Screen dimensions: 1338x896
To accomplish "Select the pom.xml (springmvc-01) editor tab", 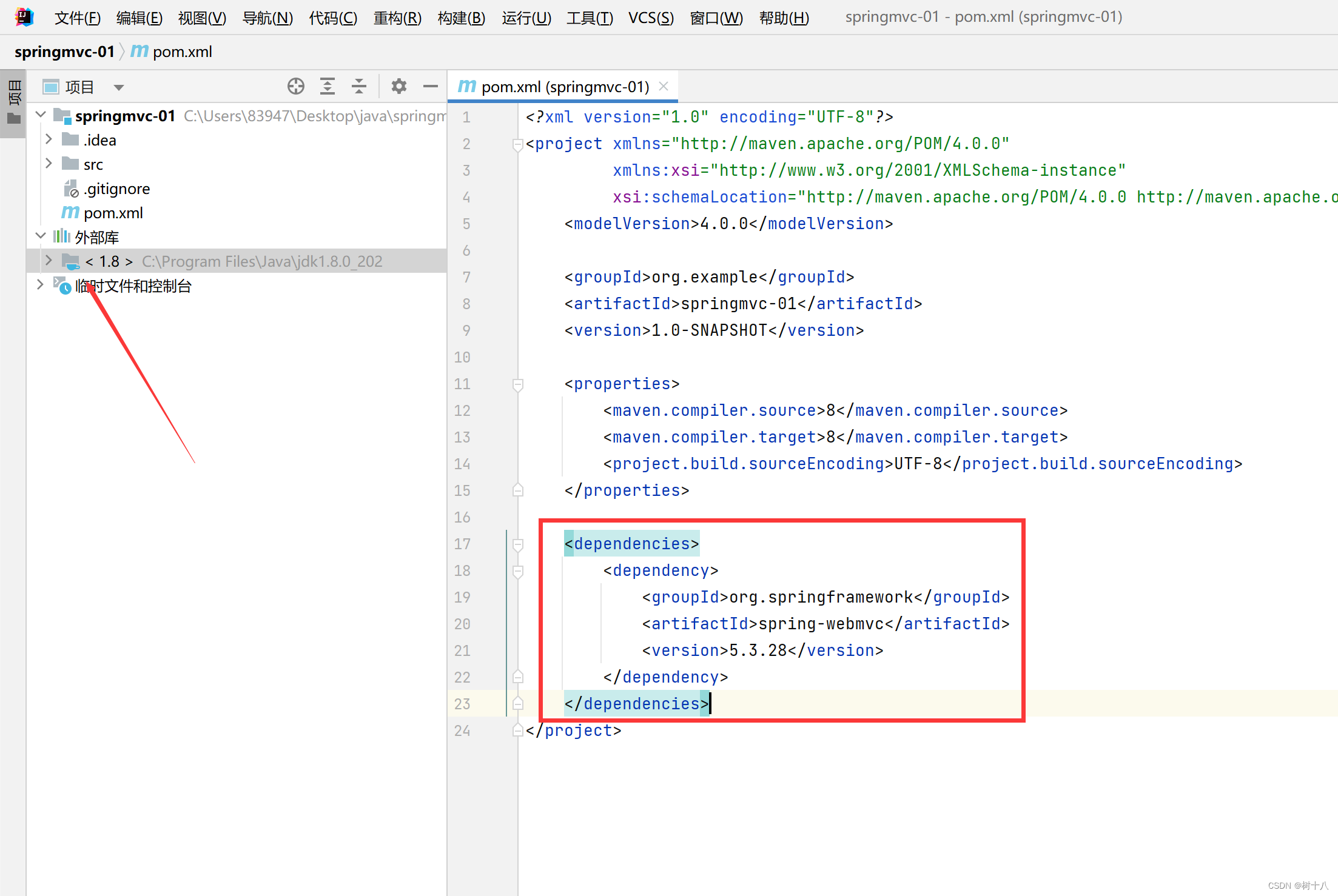I will [563, 87].
